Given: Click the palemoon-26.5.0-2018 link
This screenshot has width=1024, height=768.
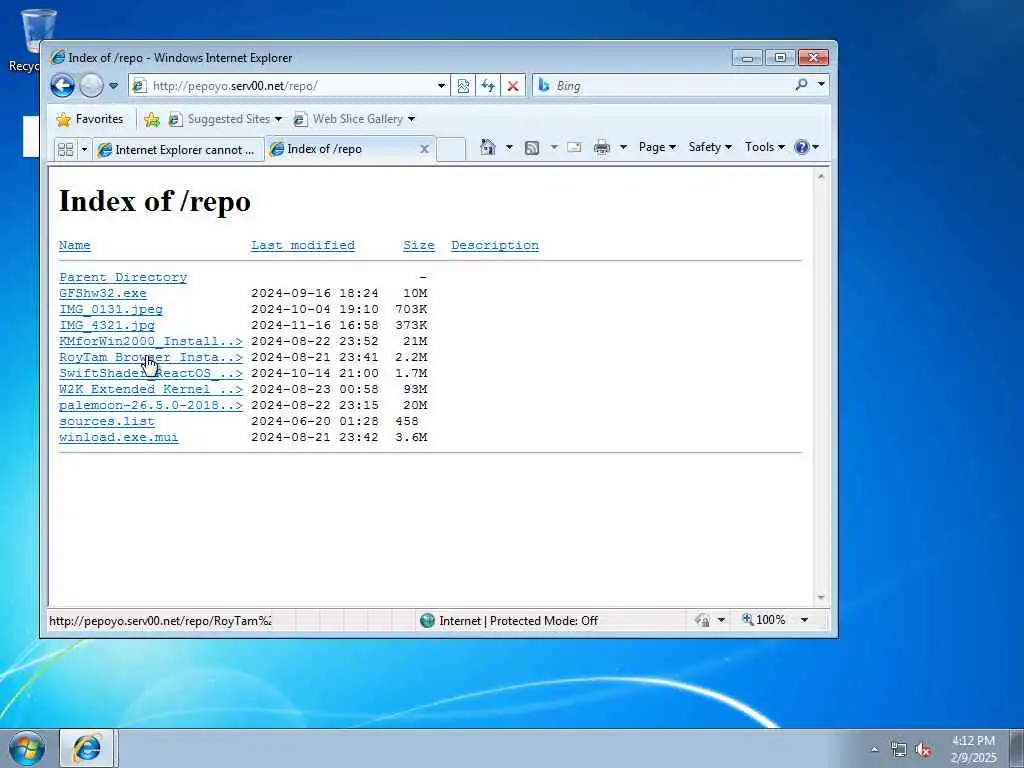Looking at the screenshot, I should coord(151,406).
